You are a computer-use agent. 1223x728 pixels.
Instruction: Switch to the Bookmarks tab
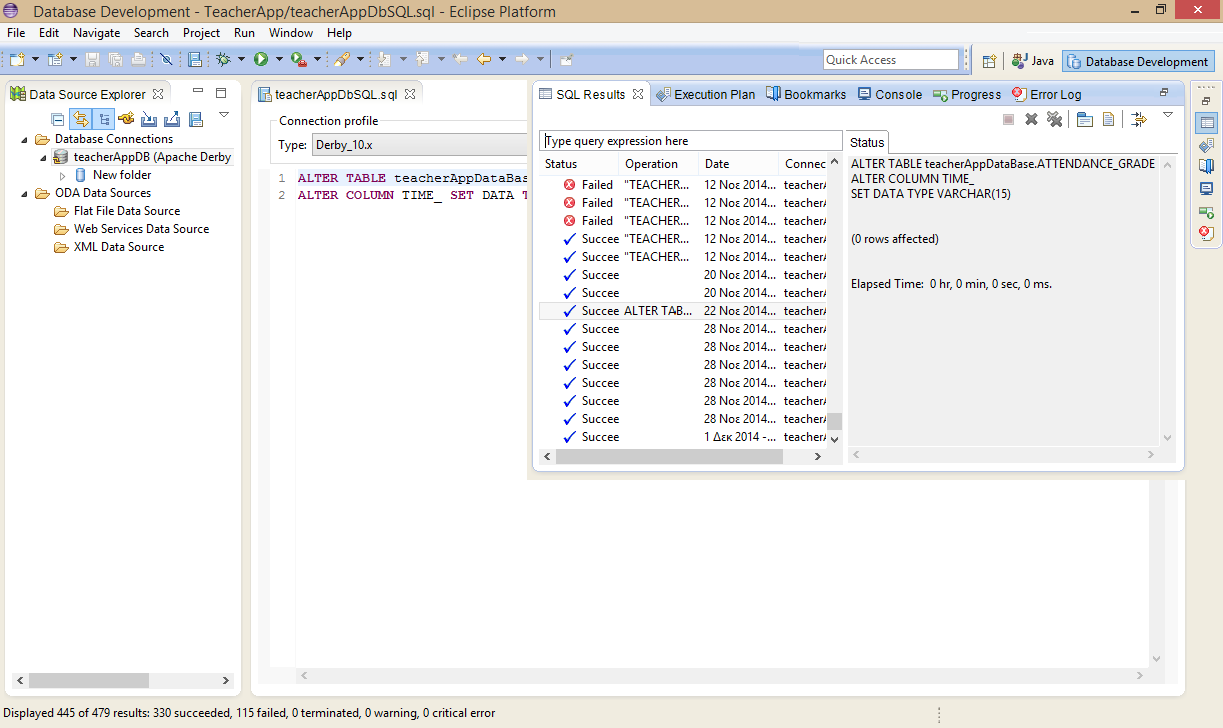(806, 94)
